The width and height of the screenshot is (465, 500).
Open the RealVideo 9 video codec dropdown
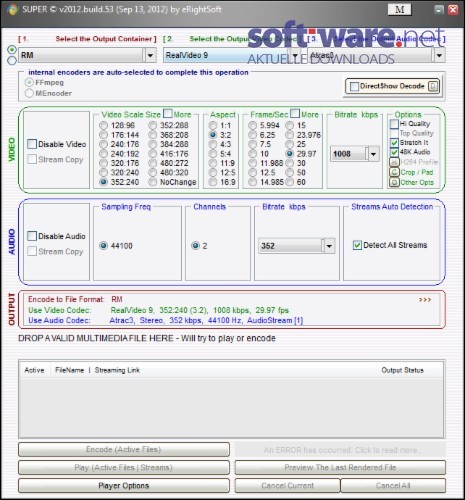tap(232, 55)
